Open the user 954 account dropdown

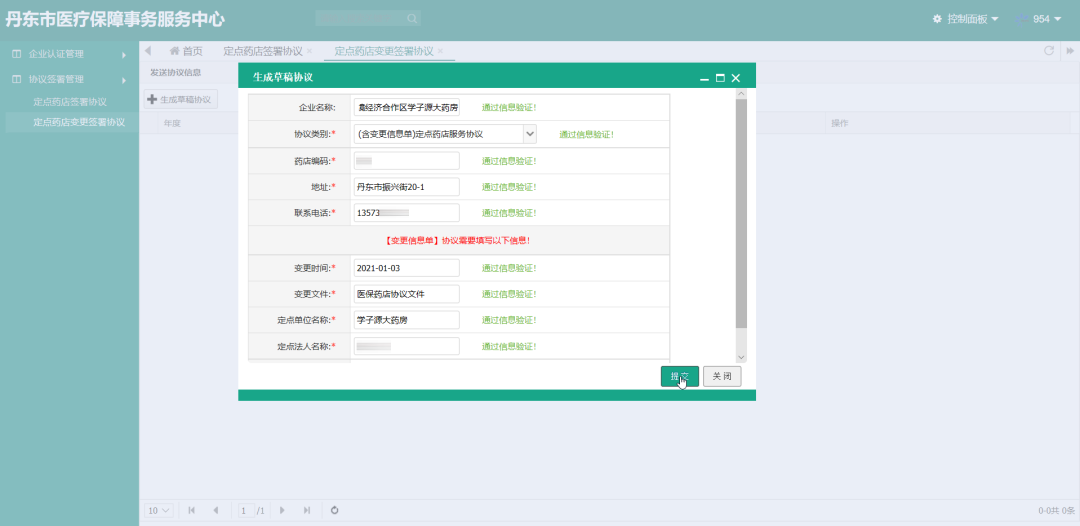coord(1040,19)
